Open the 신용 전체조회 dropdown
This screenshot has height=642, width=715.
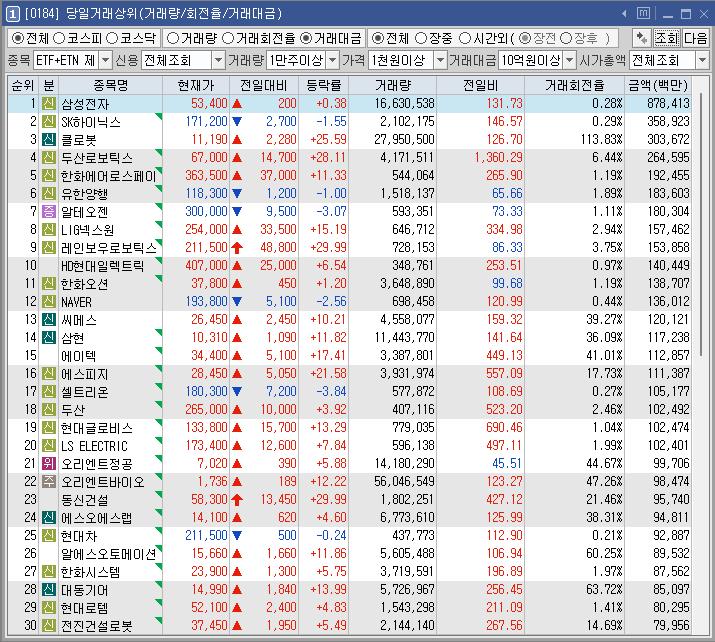point(219,60)
